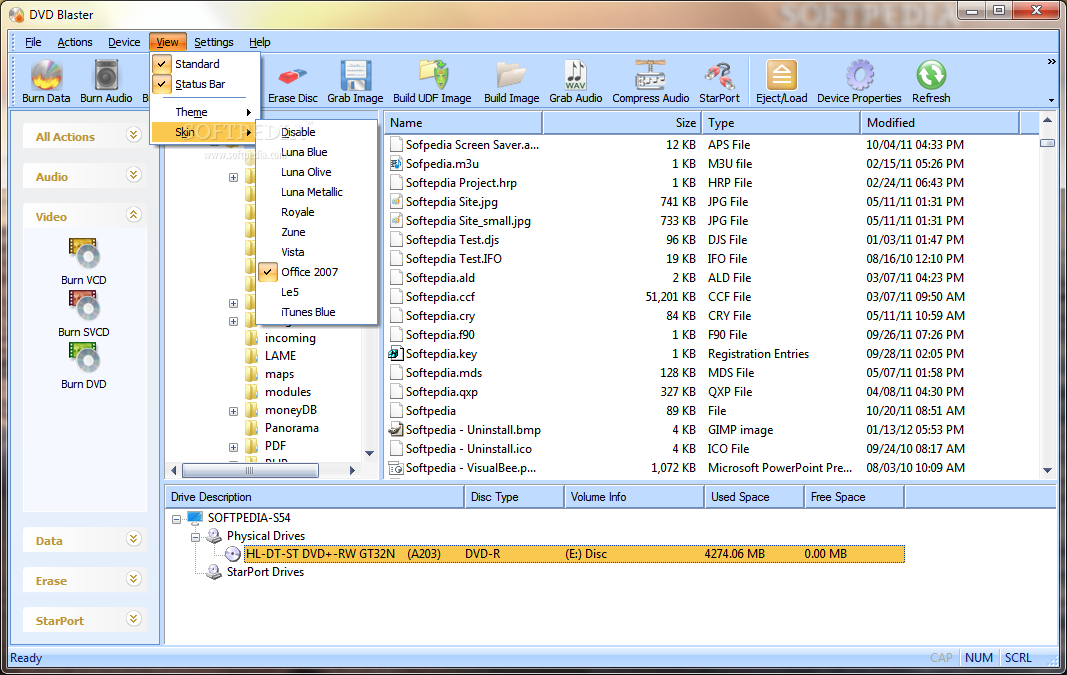Expand the moneyDB folder node
The width and height of the screenshot is (1067, 675).
point(233,411)
